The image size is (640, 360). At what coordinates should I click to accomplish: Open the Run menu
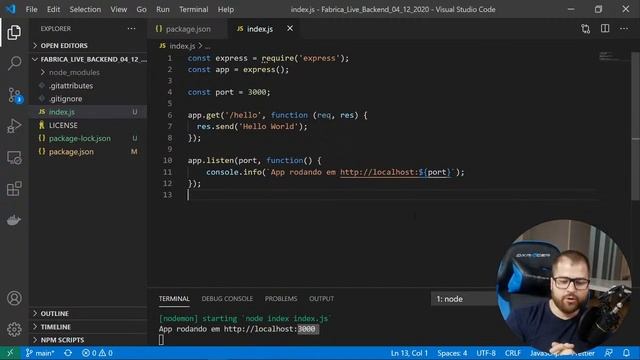pyautogui.click(x=162, y=9)
